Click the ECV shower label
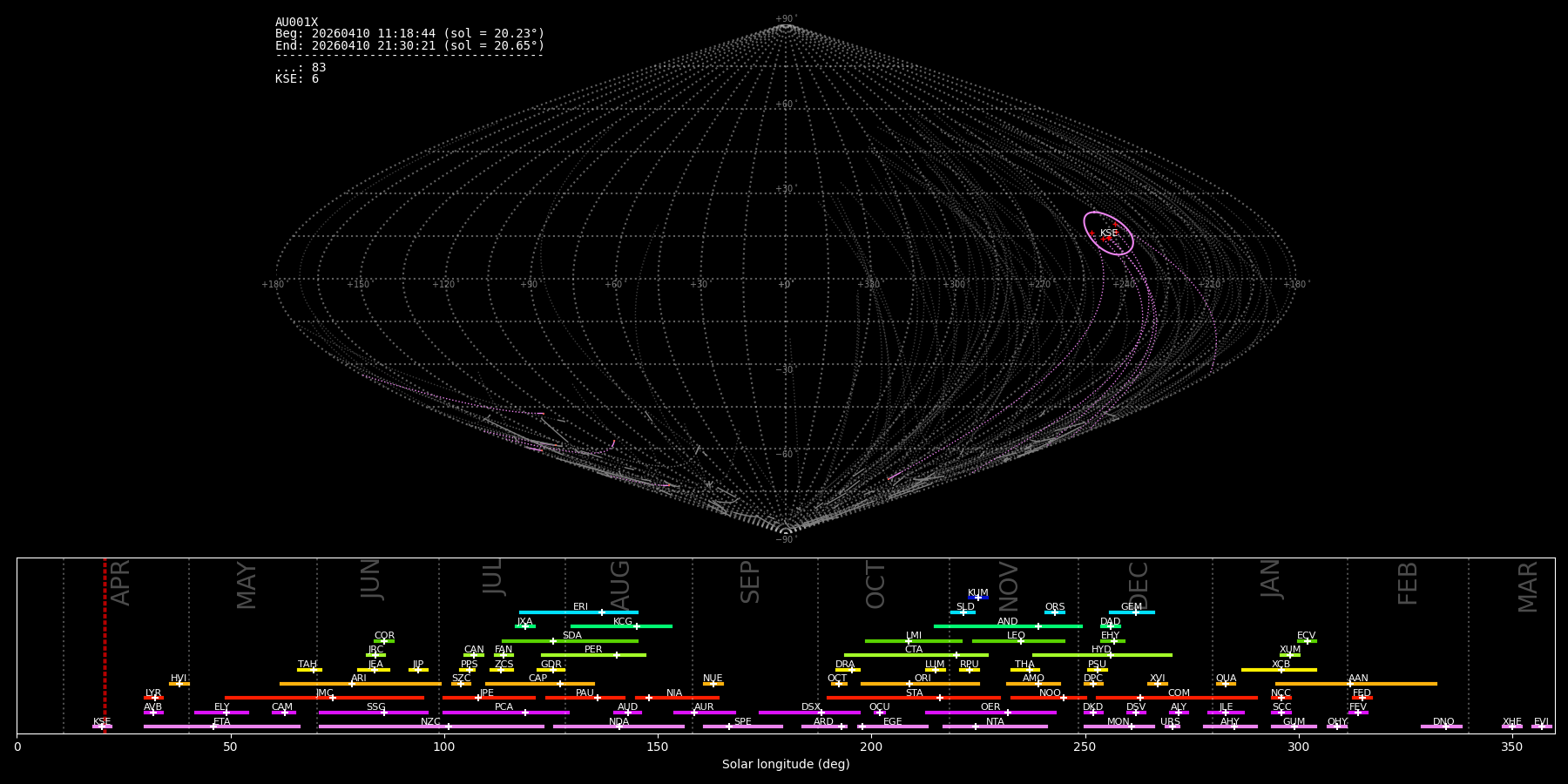The image size is (1568, 784). tap(1306, 636)
